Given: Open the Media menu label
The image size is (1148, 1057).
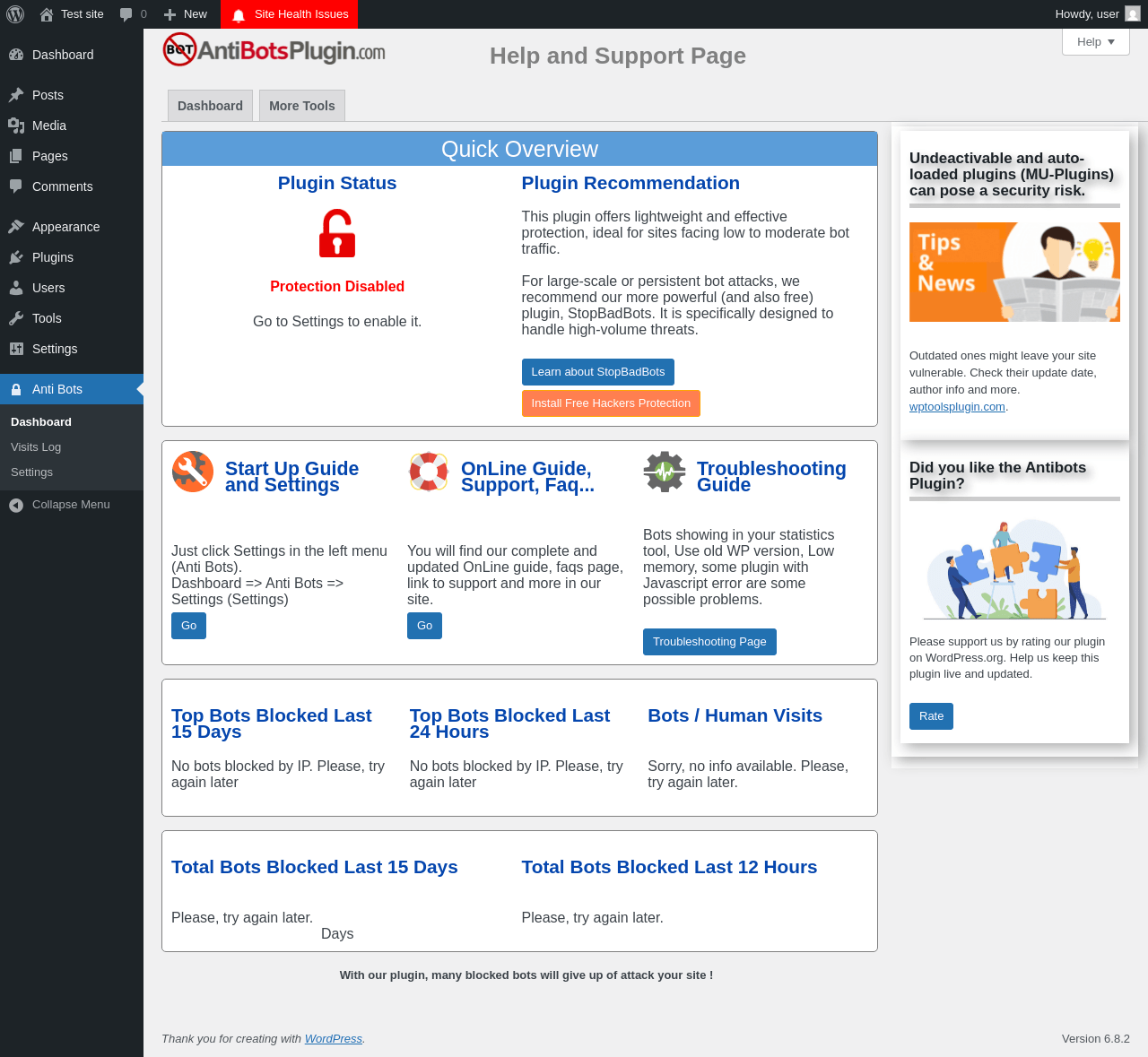Looking at the screenshot, I should click(x=49, y=126).
